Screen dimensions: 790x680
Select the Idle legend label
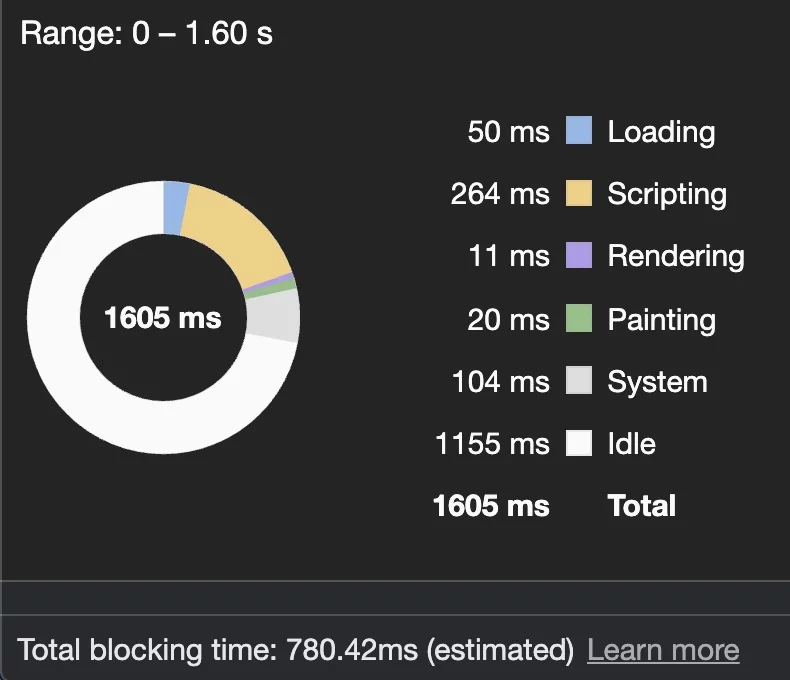tap(632, 444)
